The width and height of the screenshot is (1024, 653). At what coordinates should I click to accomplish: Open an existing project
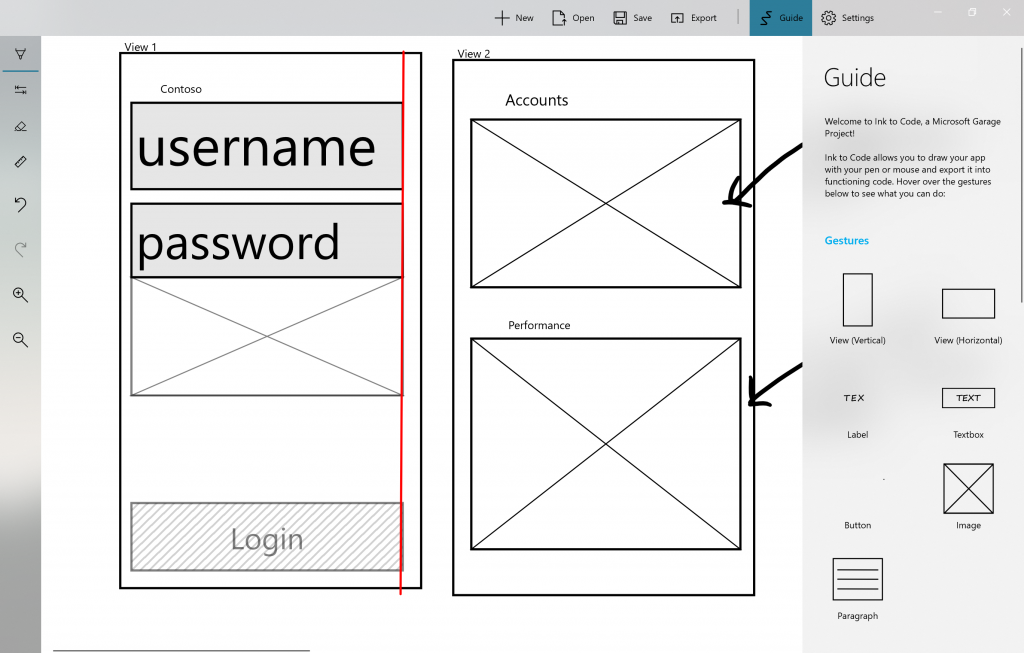pyautogui.click(x=572, y=17)
